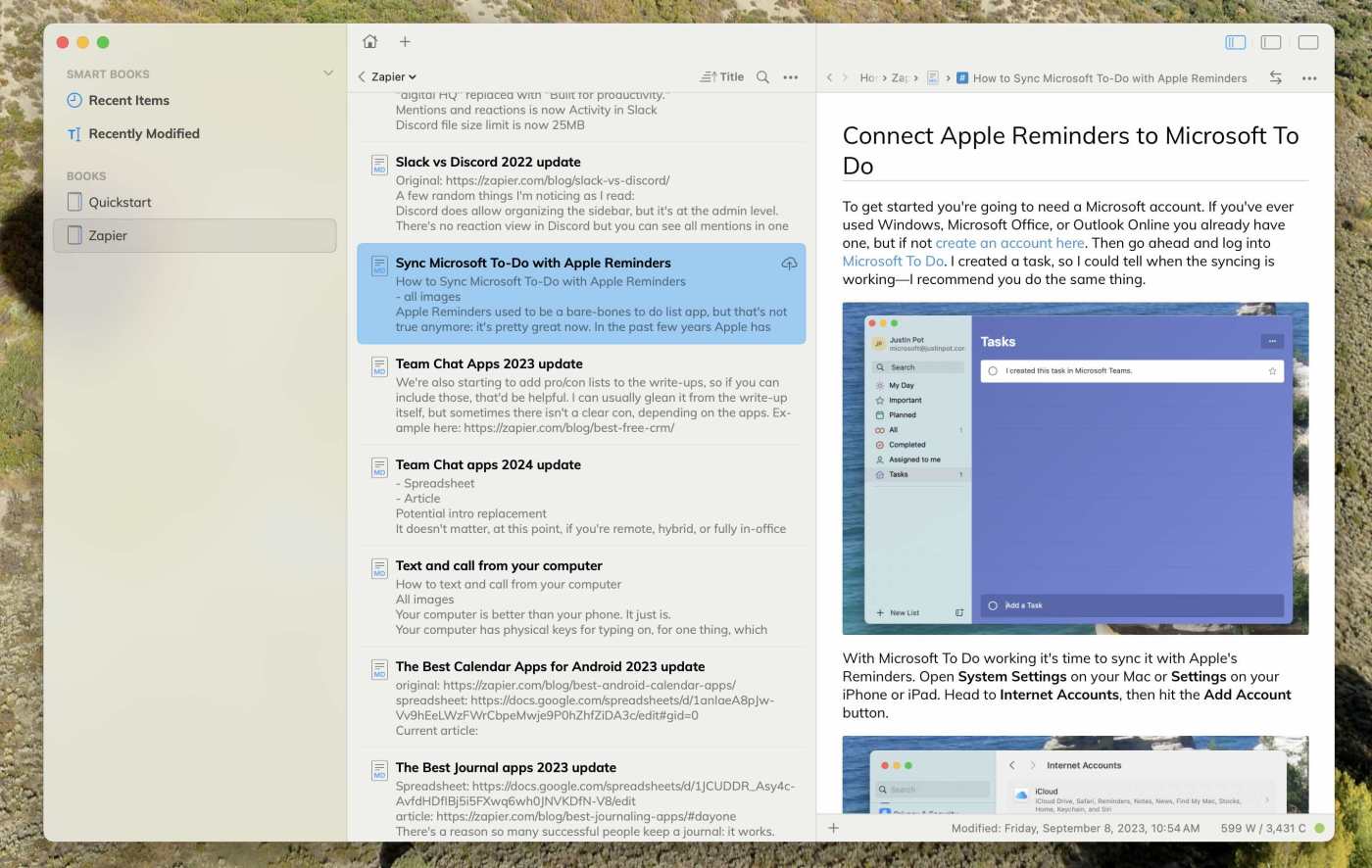Viewport: 1372px width, 868px height.
Task: Click the Zapier book icon in sidebar
Action: pos(73,235)
